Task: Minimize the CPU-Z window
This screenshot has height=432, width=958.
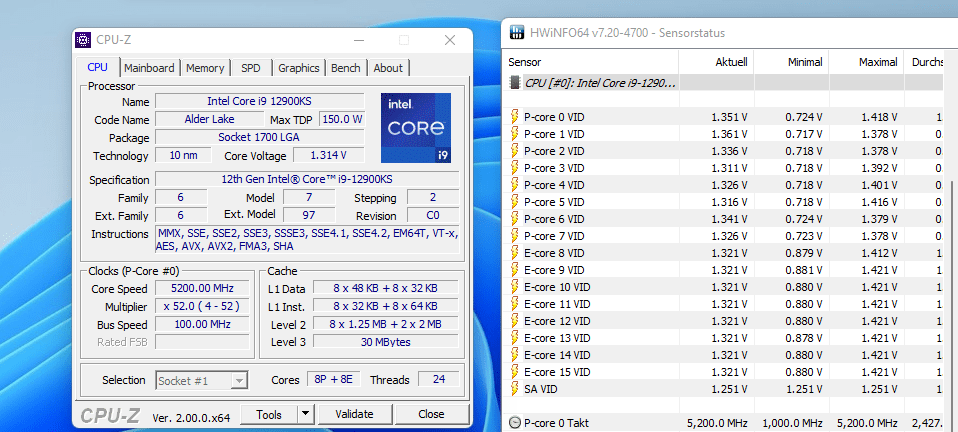Action: coord(358,40)
